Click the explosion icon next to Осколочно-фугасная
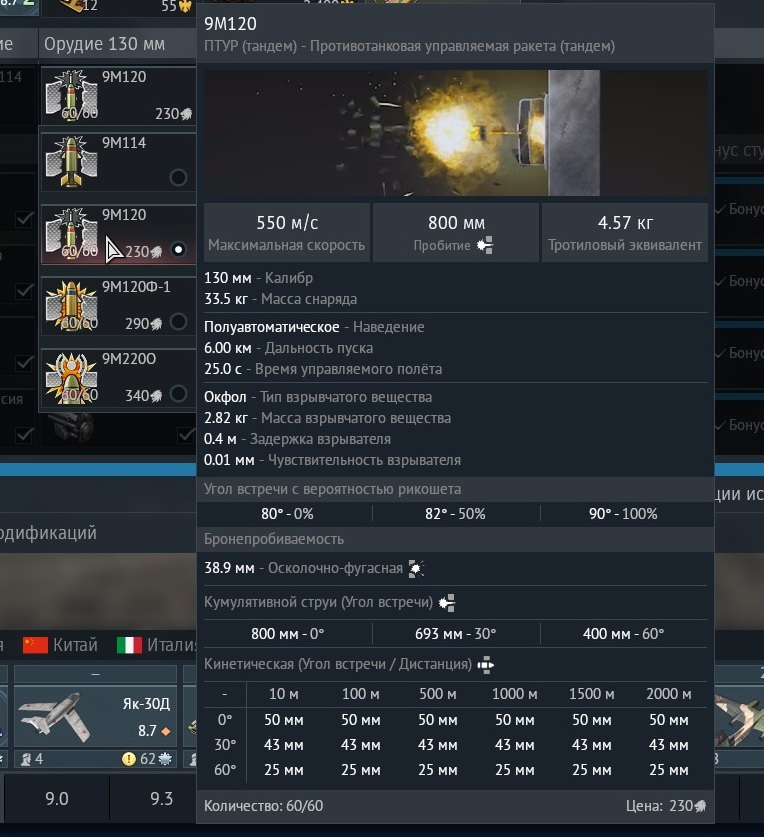 (416, 568)
